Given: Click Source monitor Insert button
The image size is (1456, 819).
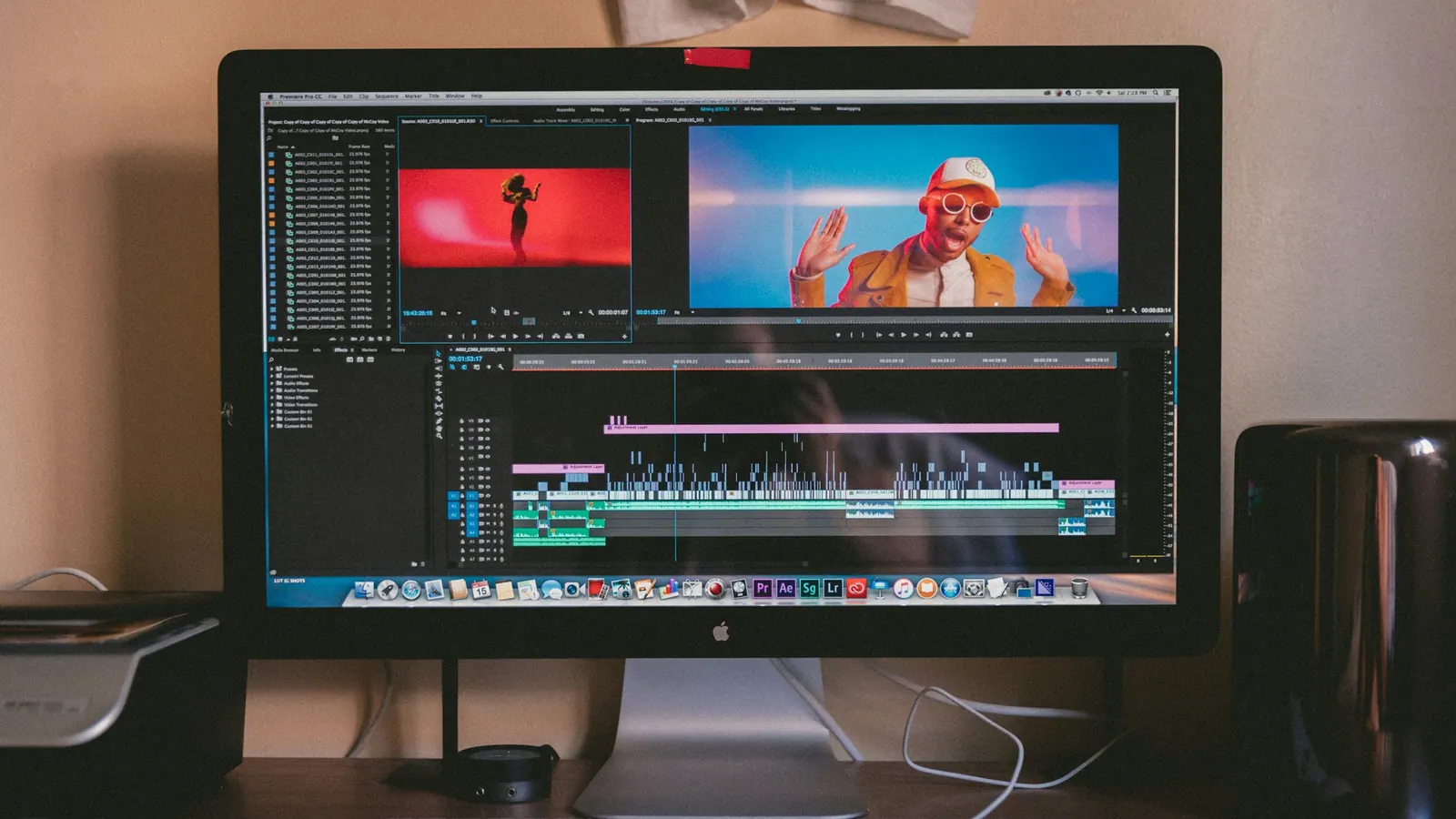Looking at the screenshot, I should click(556, 336).
